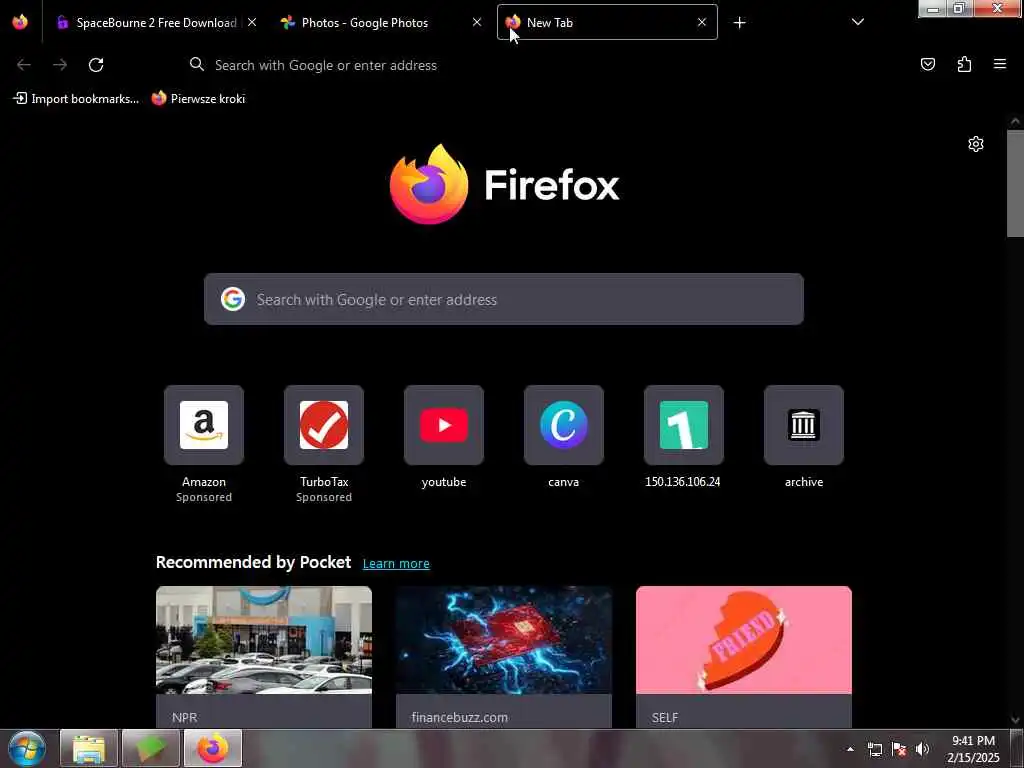
Task: Open the volume speaker tray icon
Action: pos(922,749)
